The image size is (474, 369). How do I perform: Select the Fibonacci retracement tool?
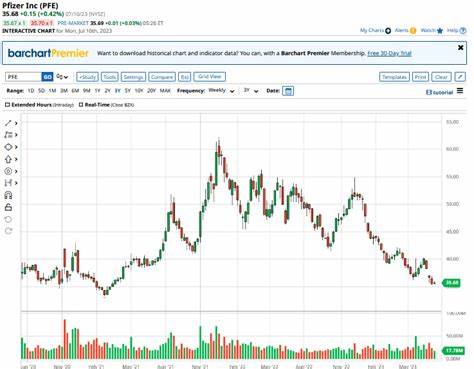click(x=8, y=135)
